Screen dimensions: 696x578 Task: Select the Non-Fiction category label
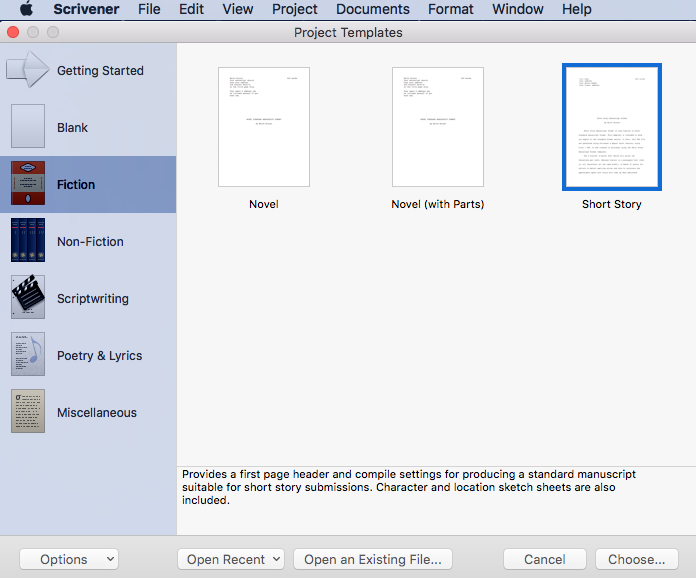(x=90, y=241)
